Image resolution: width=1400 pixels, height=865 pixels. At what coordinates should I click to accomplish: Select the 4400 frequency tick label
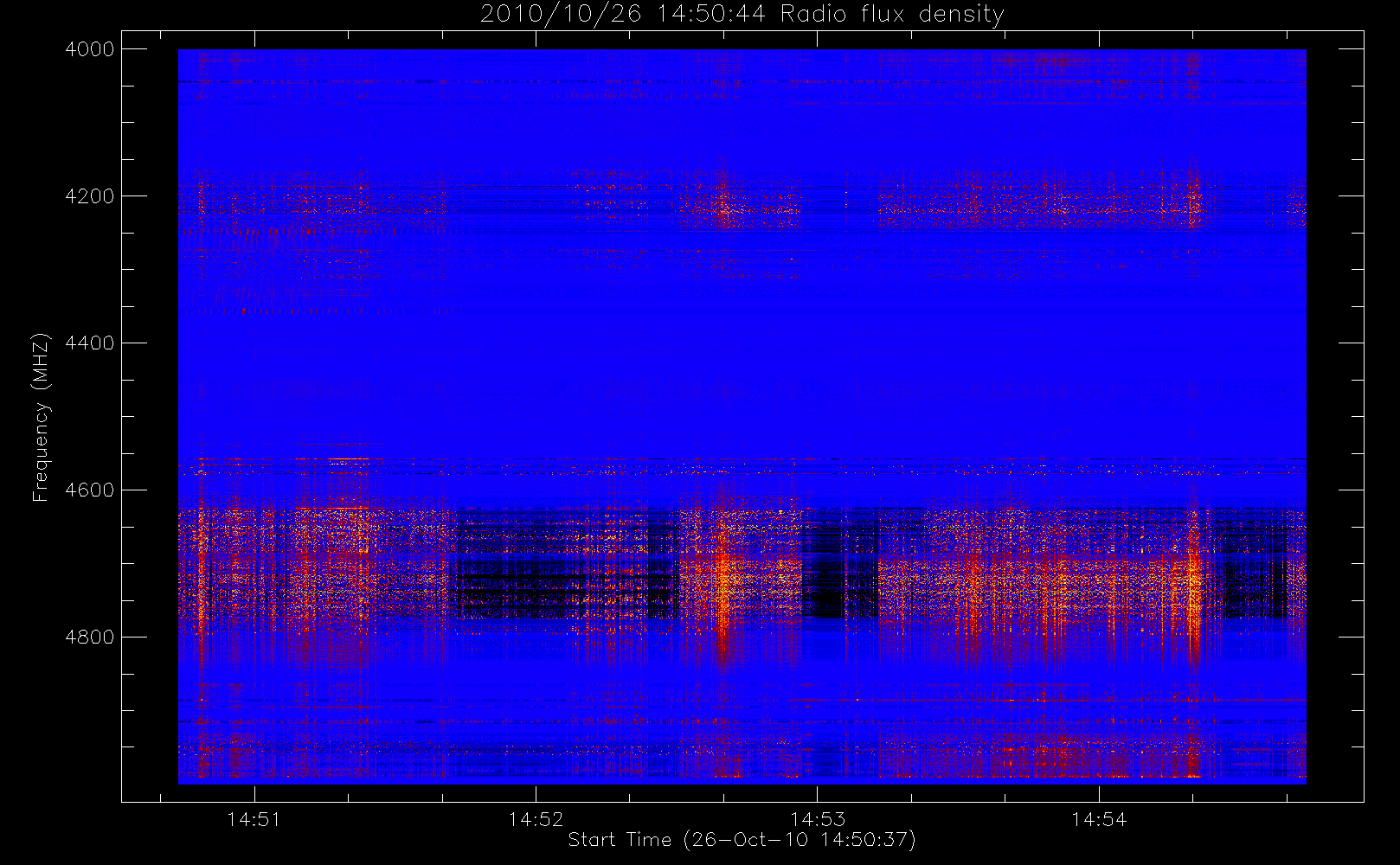coord(90,343)
